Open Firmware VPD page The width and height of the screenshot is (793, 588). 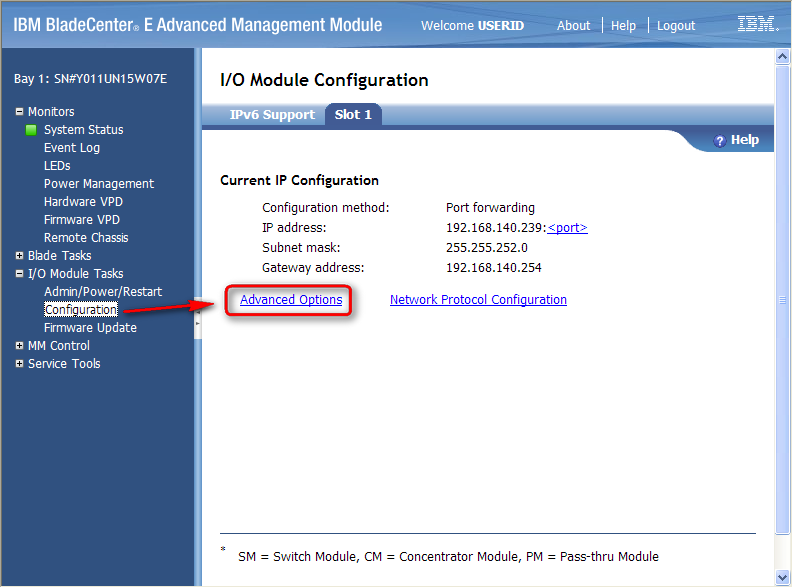[82, 220]
